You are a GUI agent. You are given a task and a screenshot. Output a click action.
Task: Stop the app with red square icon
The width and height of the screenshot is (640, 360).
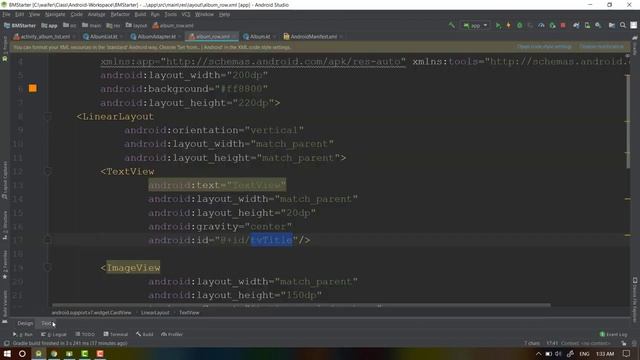[x=563, y=25]
